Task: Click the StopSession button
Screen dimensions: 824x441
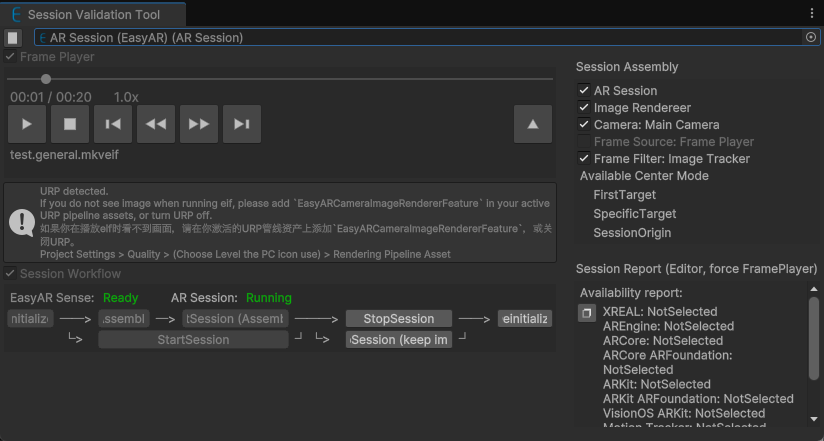Action: coord(398,319)
